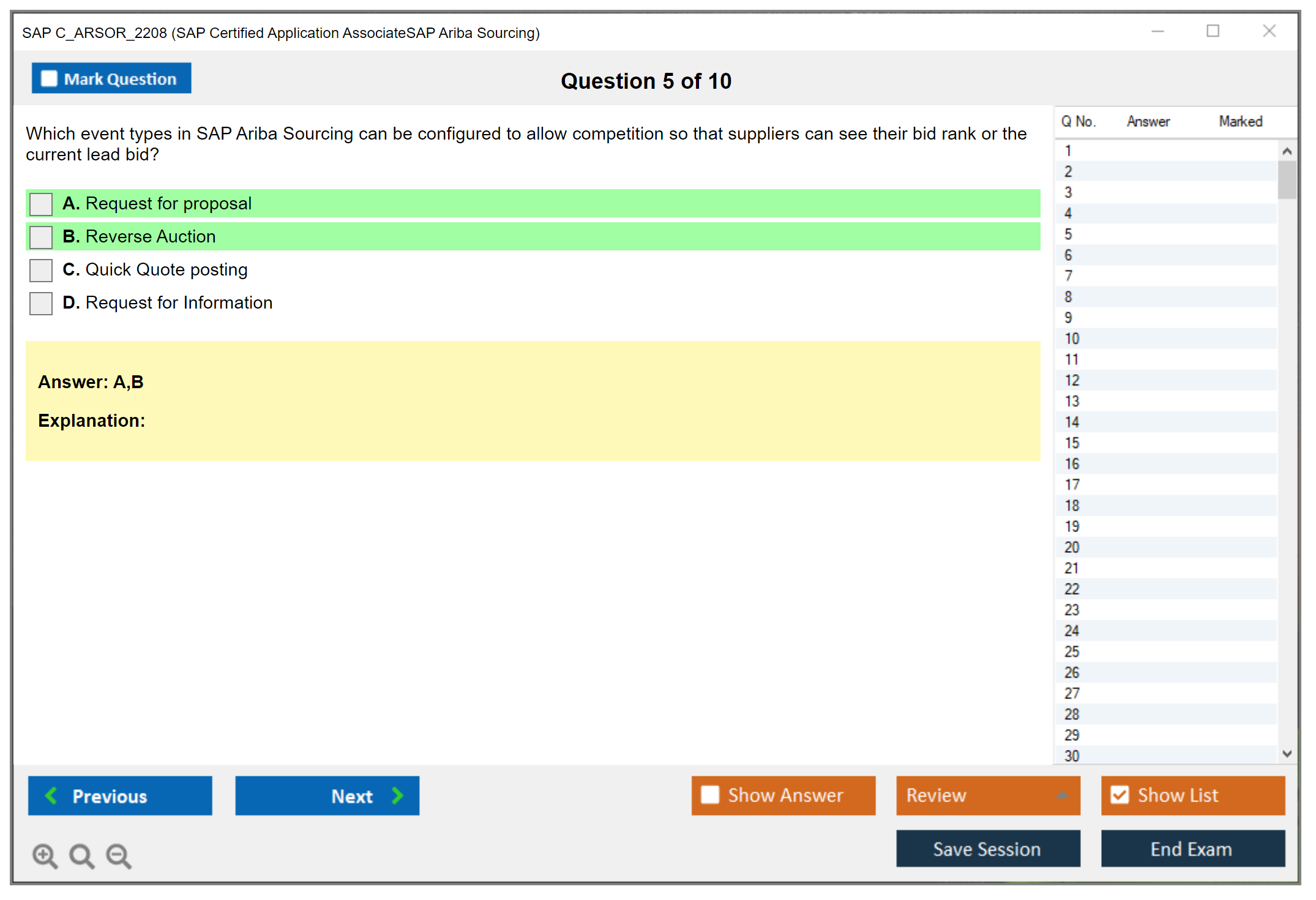
Task: Expand the Review dropdown menu
Action: coord(1062,795)
